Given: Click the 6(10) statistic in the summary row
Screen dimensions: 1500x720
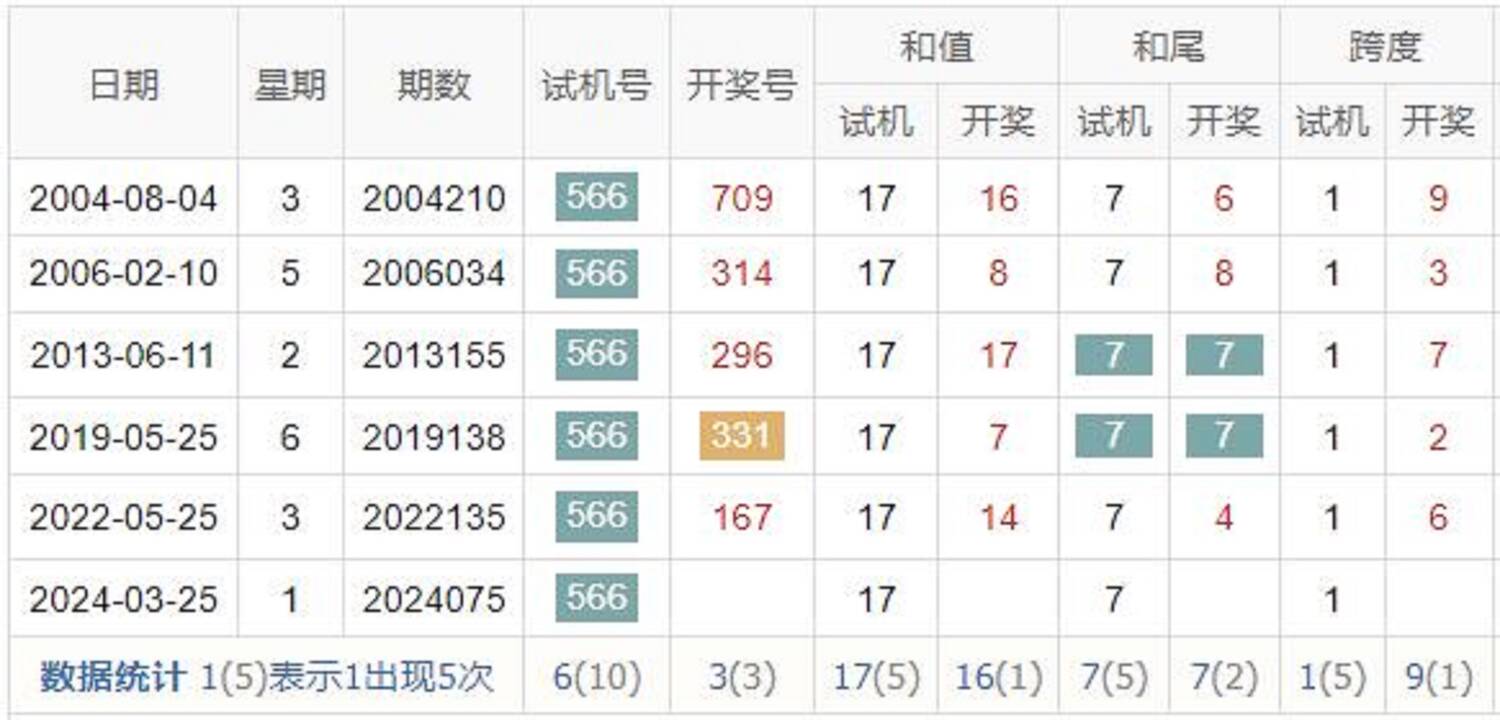Looking at the screenshot, I should pyautogui.click(x=596, y=677).
